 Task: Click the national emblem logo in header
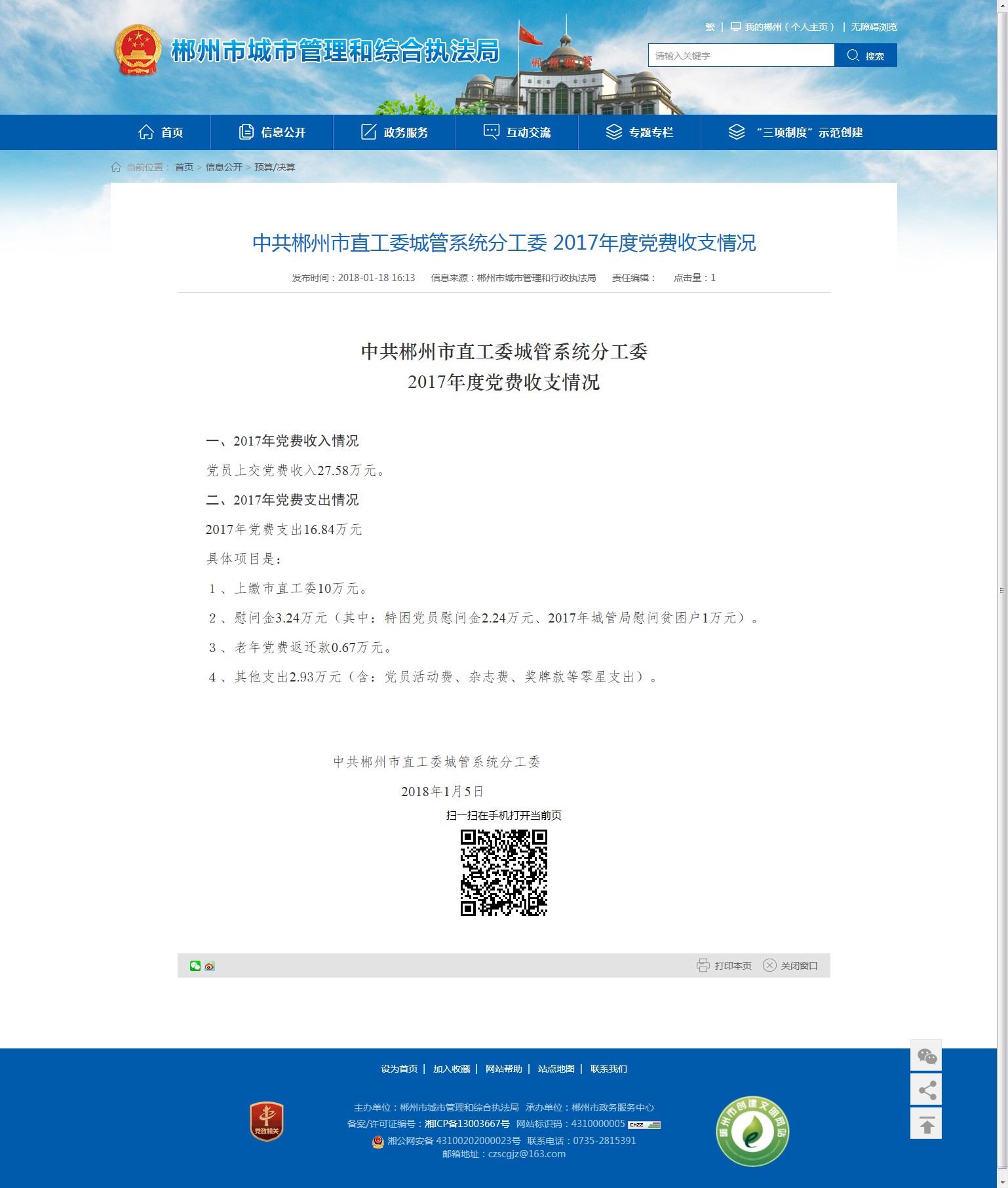pos(138,50)
